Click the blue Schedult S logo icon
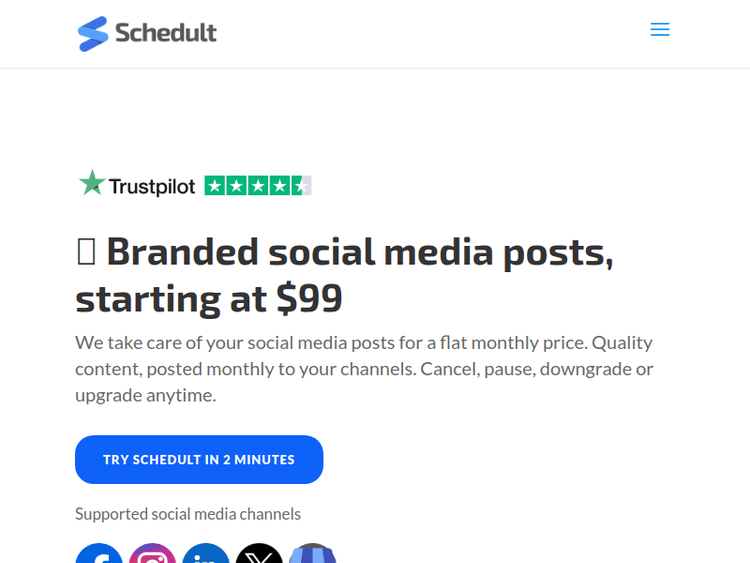The image size is (750, 563). pyautogui.click(x=93, y=33)
